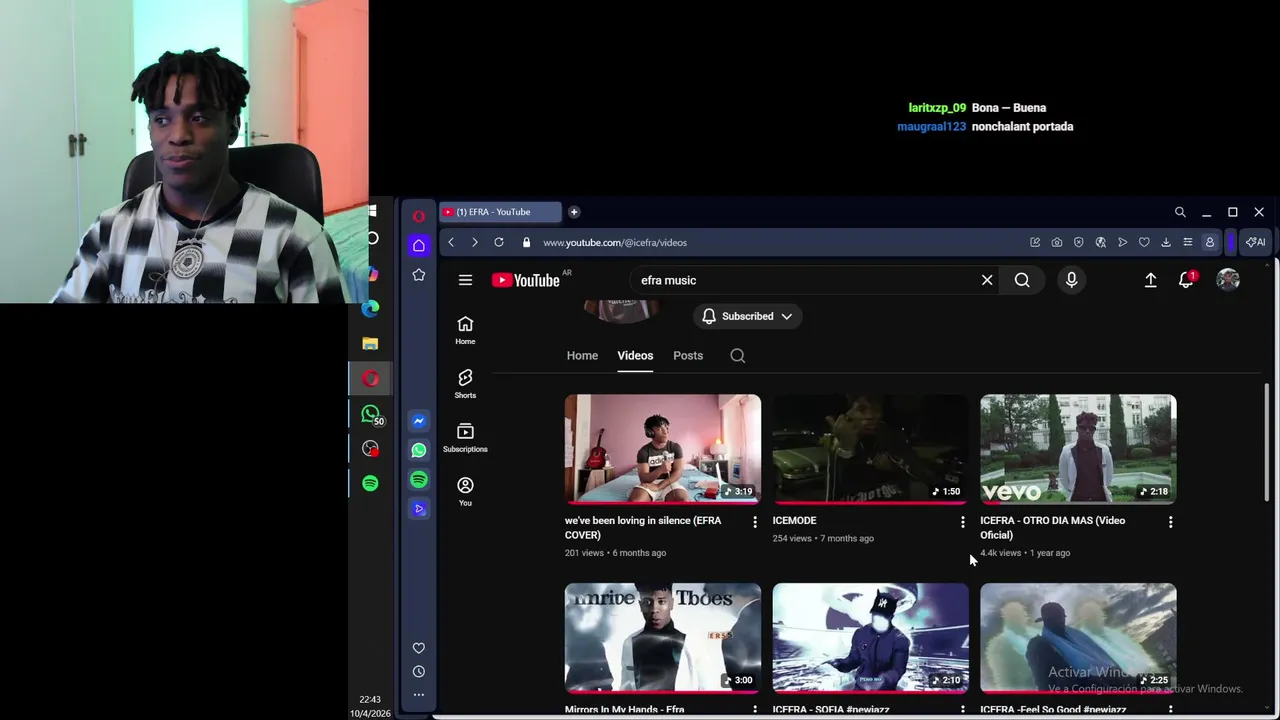1280x720 pixels.
Task: Open Opera sidebar home start page
Action: coord(419,245)
